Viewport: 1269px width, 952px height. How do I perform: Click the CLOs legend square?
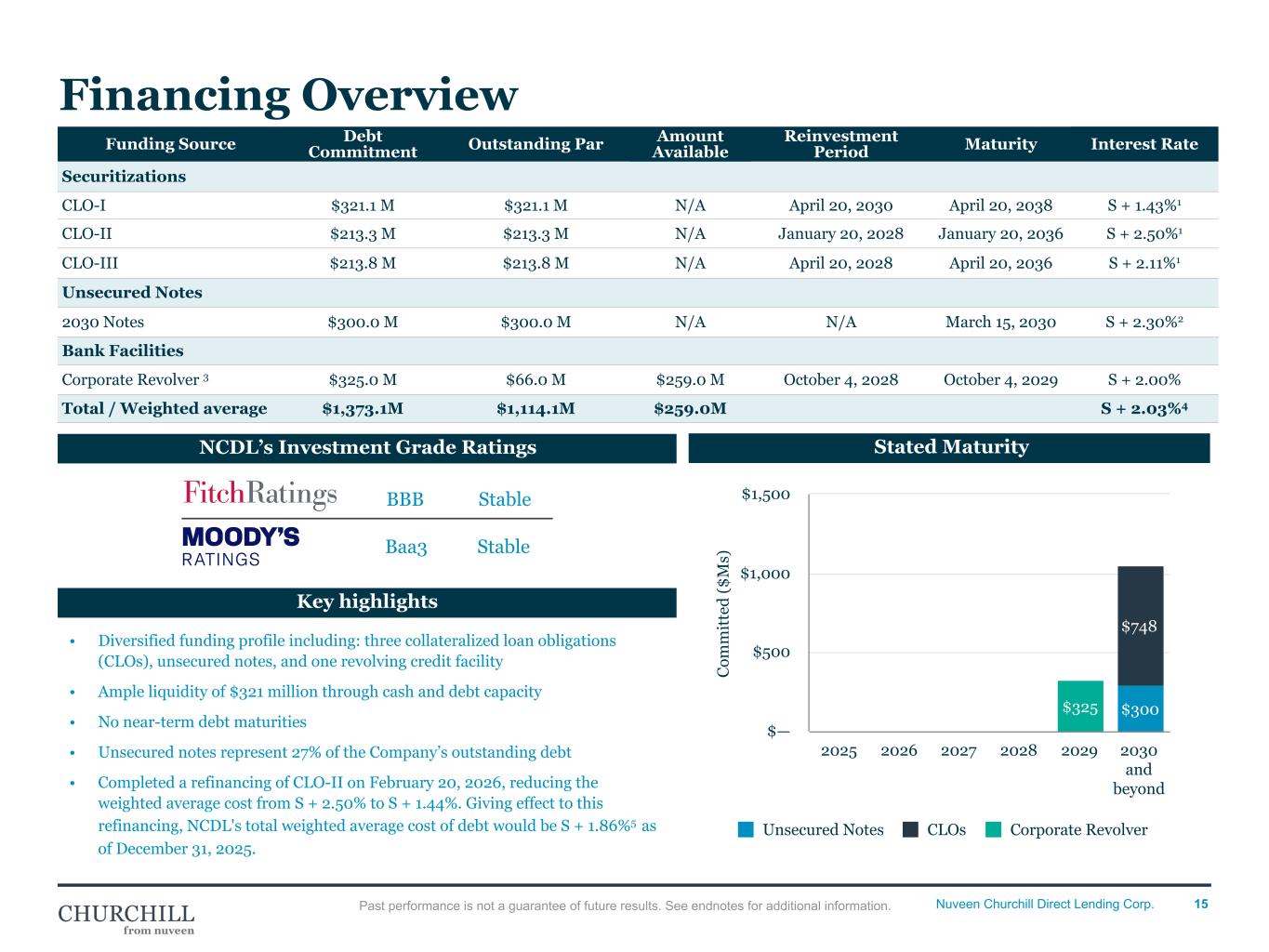[910, 830]
